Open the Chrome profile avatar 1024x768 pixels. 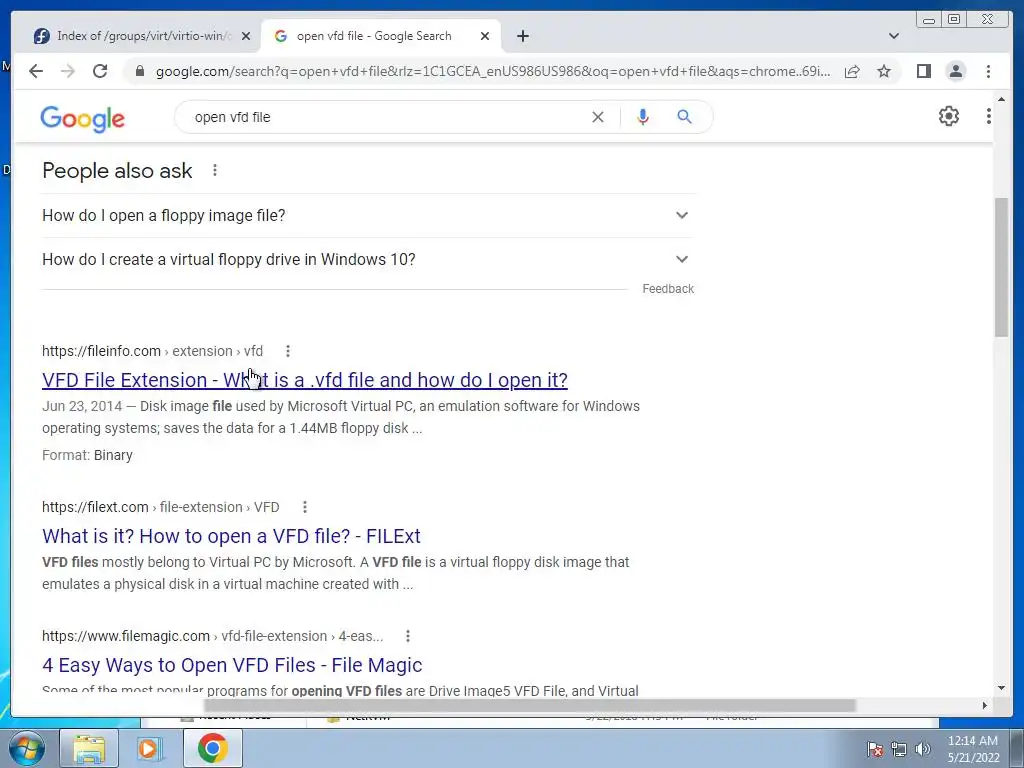click(x=956, y=71)
